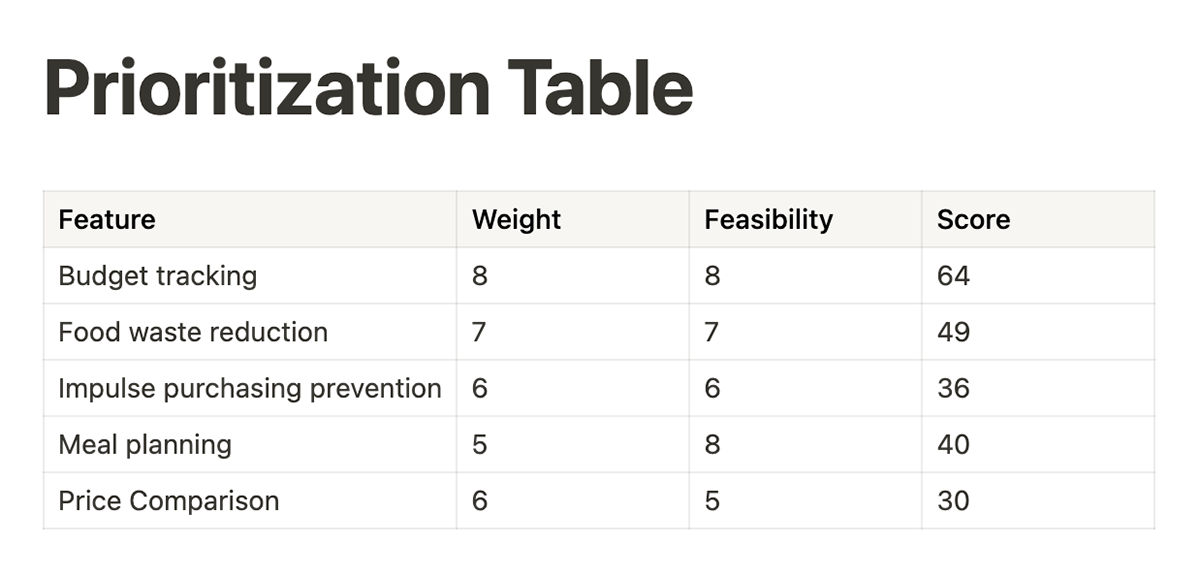The image size is (1200, 578).
Task: Select the Weight column header
Action: pyautogui.click(x=573, y=219)
